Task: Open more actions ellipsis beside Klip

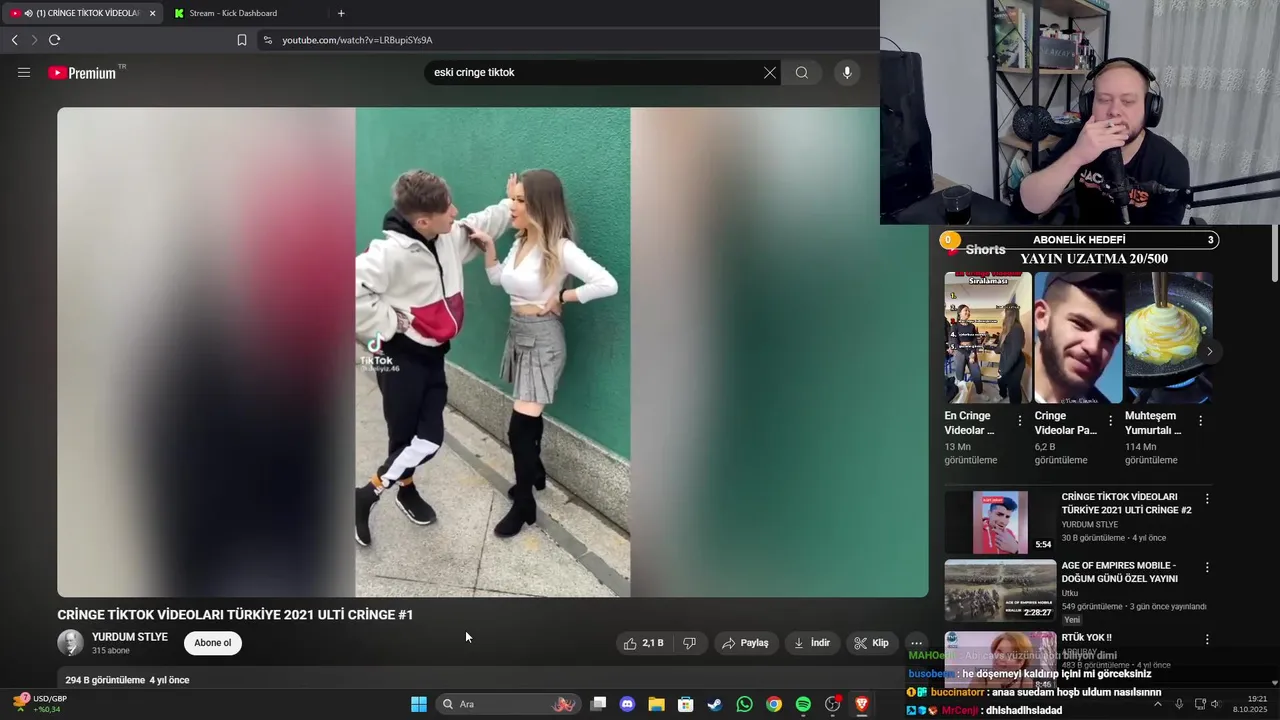Action: (916, 643)
